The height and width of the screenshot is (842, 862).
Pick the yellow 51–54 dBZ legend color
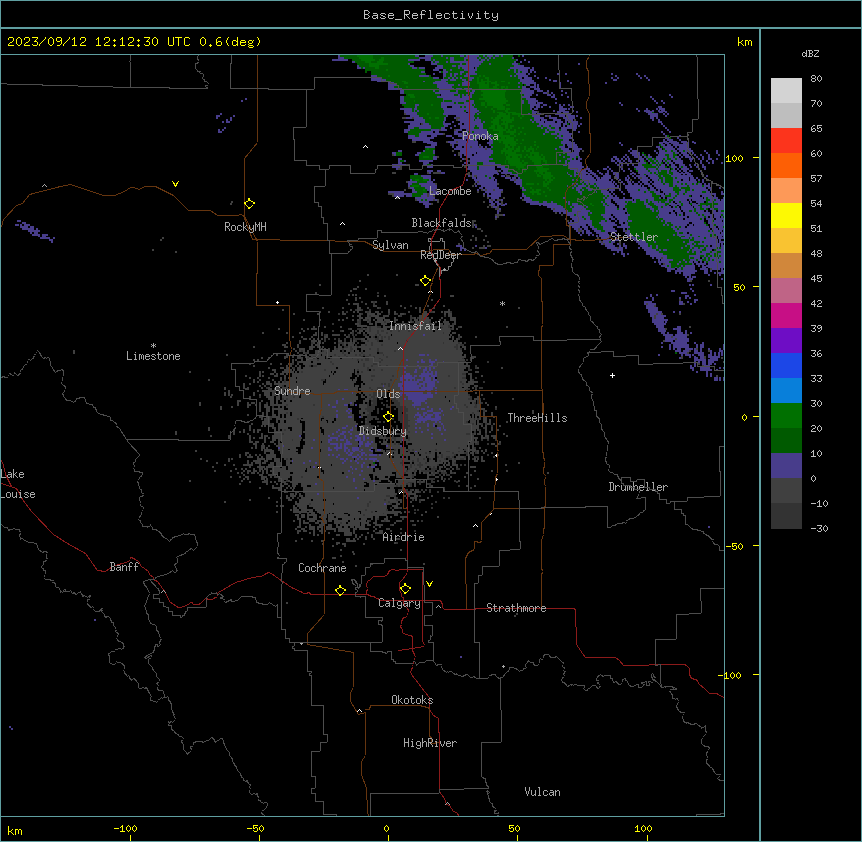pos(786,215)
